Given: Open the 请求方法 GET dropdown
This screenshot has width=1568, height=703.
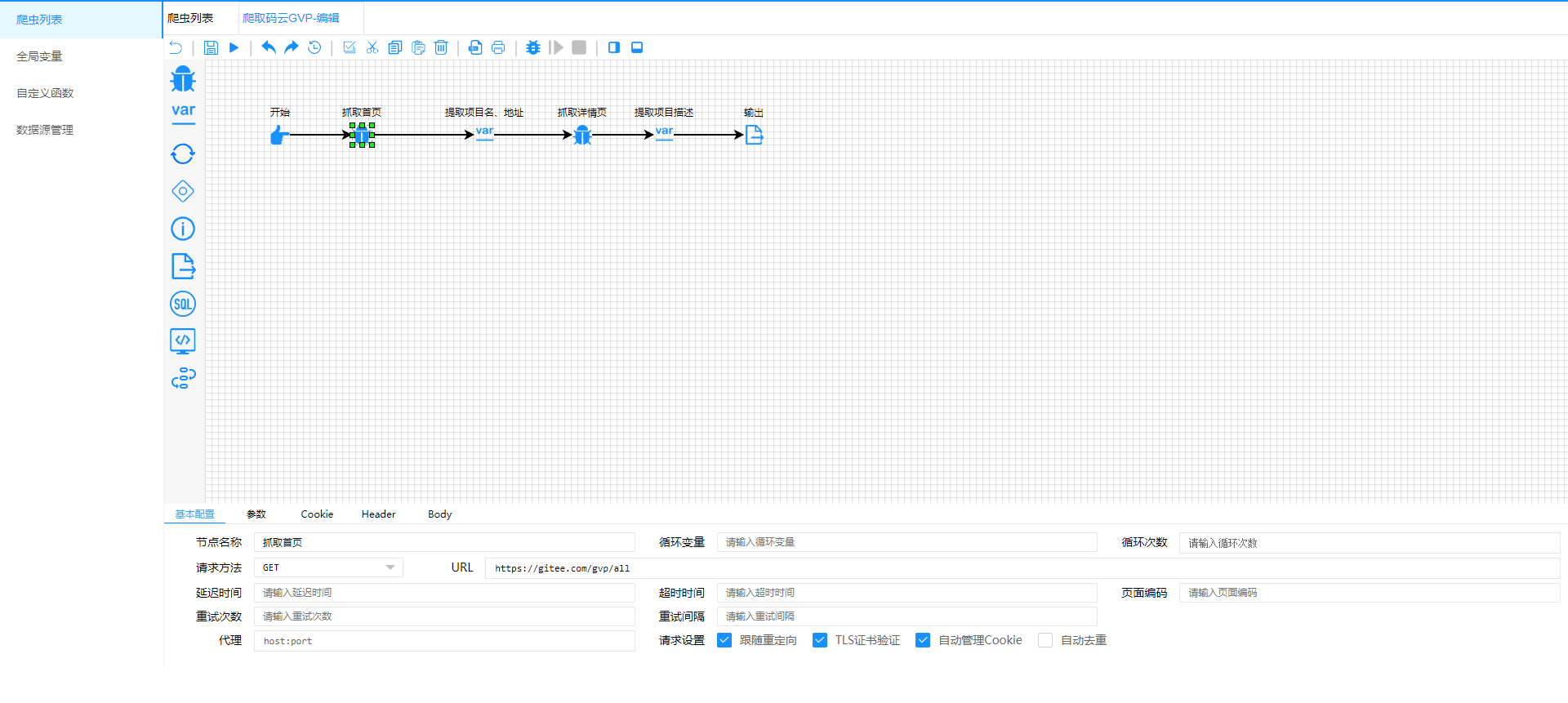Looking at the screenshot, I should (x=328, y=567).
